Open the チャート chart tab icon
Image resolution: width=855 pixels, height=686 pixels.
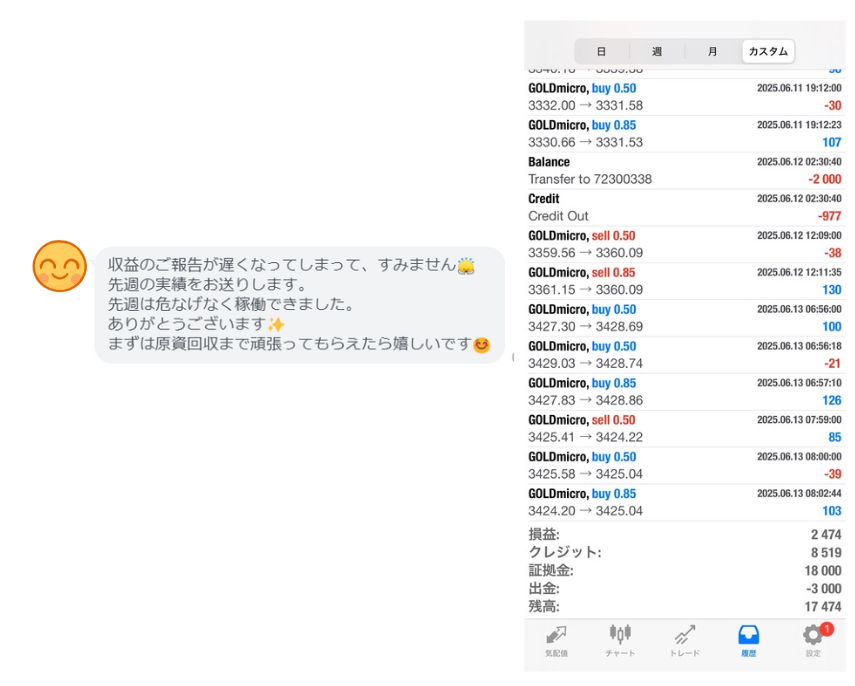tap(620, 636)
